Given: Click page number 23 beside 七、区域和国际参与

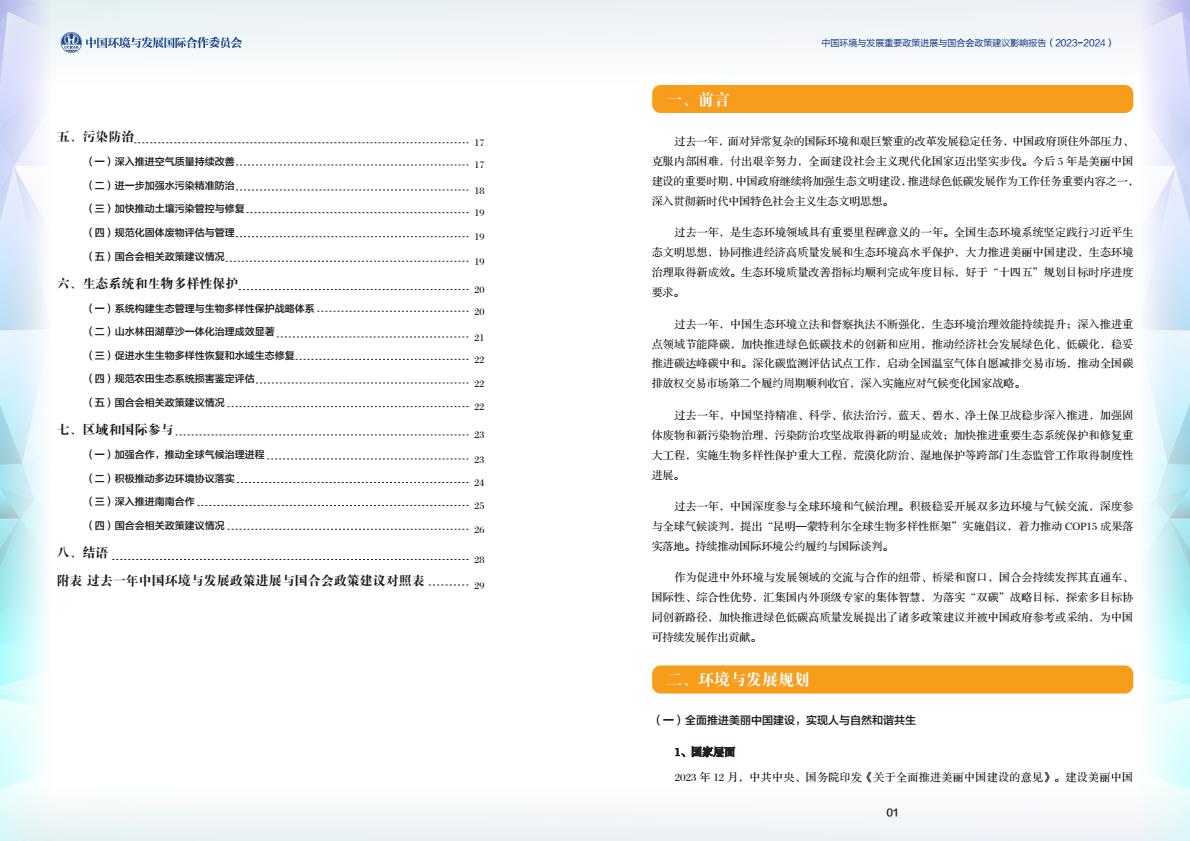Looking at the screenshot, I should [479, 434].
